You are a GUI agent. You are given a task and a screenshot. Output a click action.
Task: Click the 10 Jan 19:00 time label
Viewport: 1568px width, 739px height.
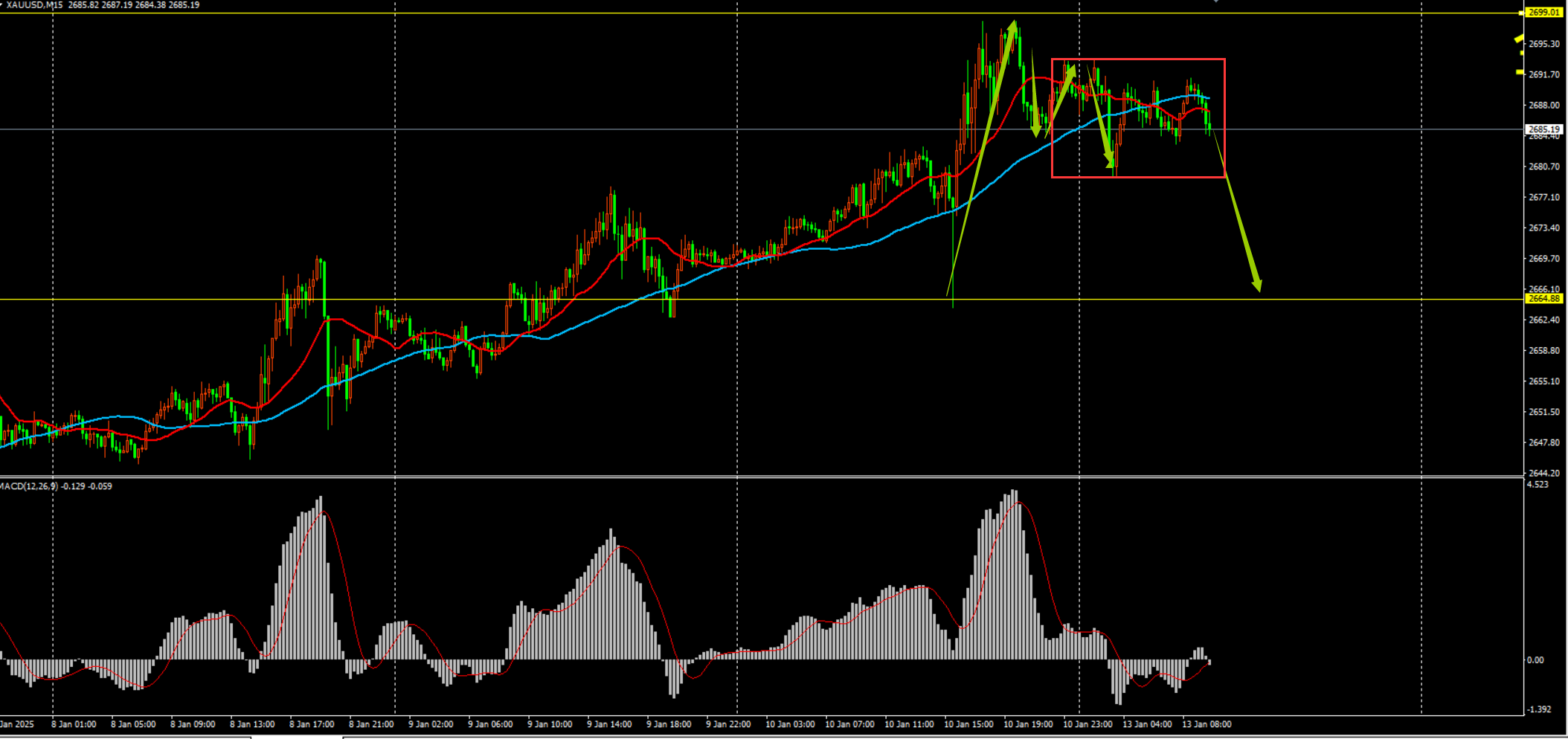pyautogui.click(x=1028, y=724)
